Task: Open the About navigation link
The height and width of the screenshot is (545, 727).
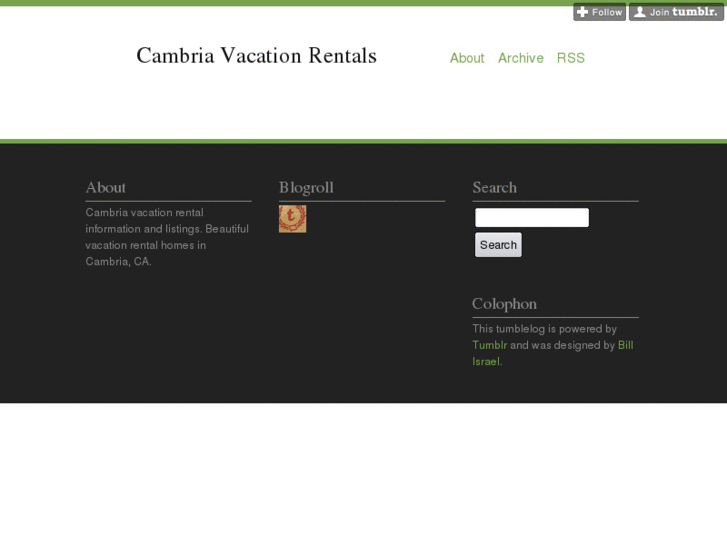Action: point(467,58)
